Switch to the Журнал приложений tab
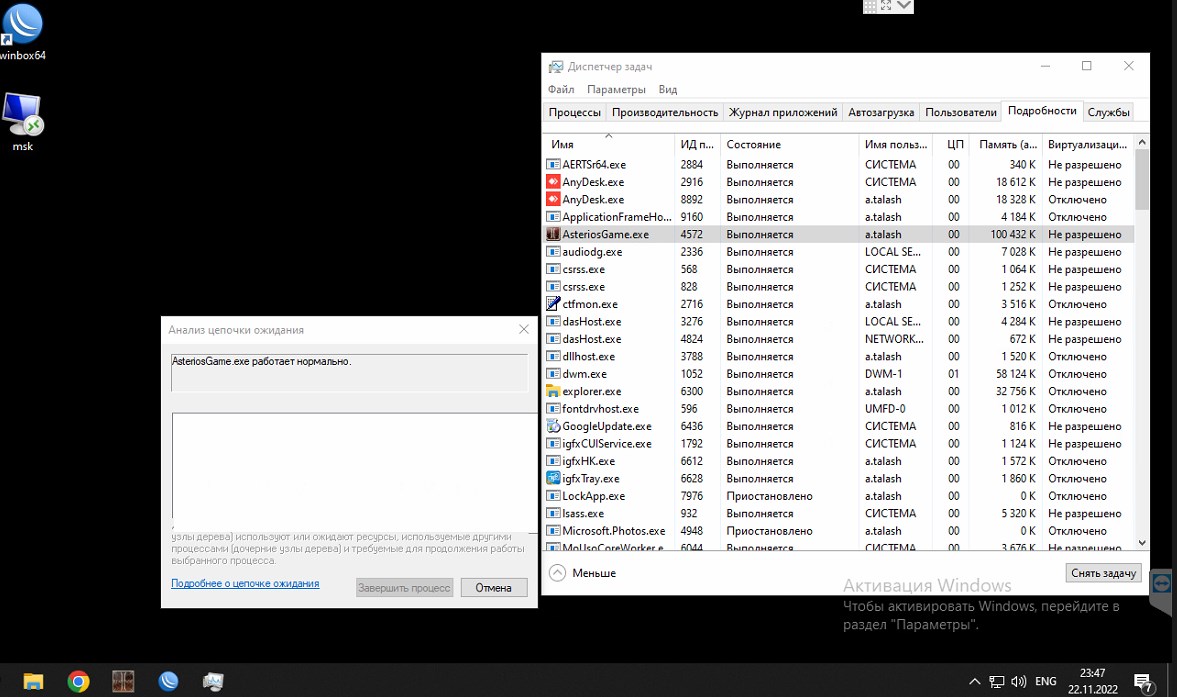1177x697 pixels. point(783,112)
